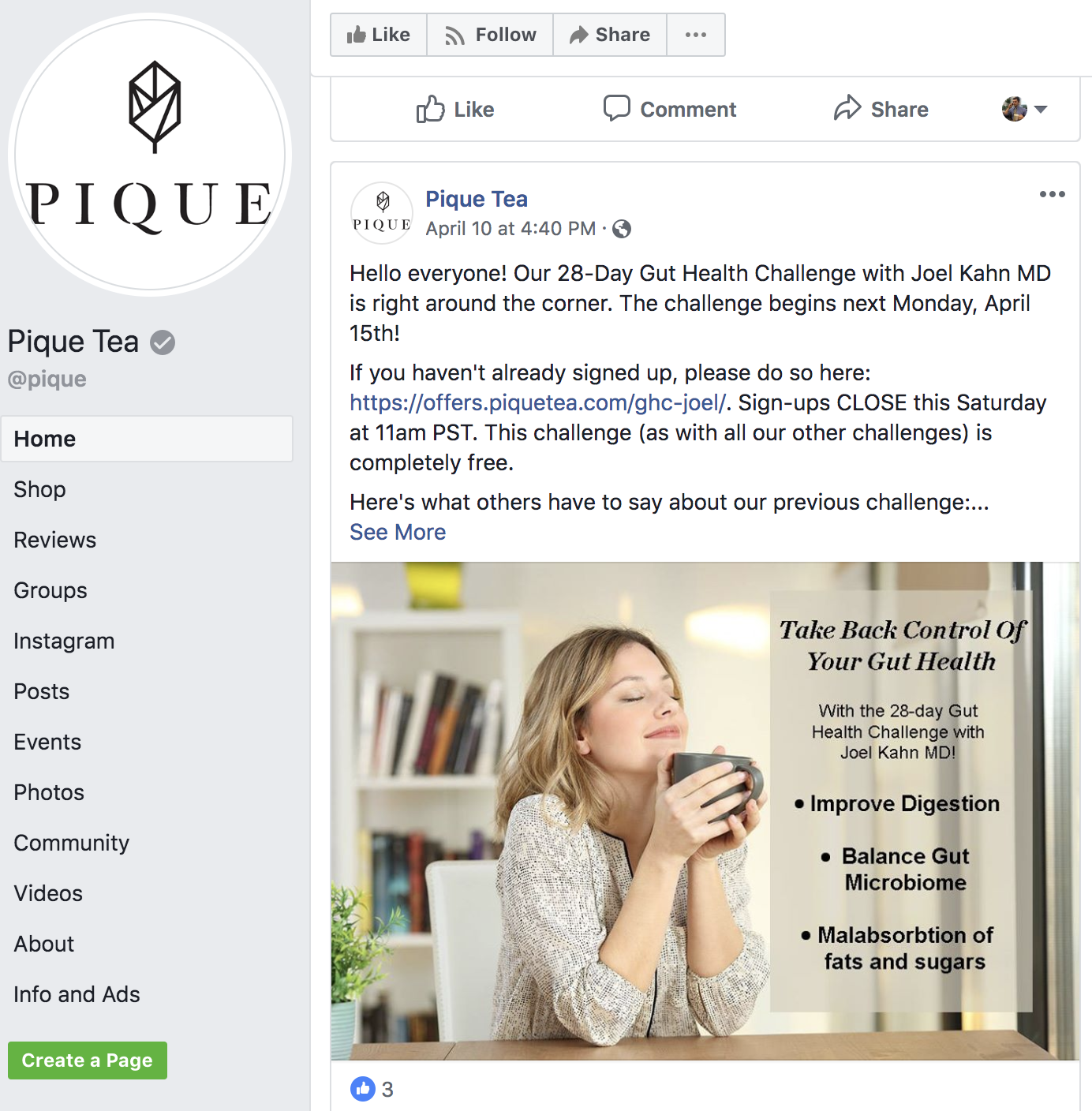Image resolution: width=1092 pixels, height=1111 pixels.
Task: Click the Pique Tea post avatar
Action: click(382, 213)
